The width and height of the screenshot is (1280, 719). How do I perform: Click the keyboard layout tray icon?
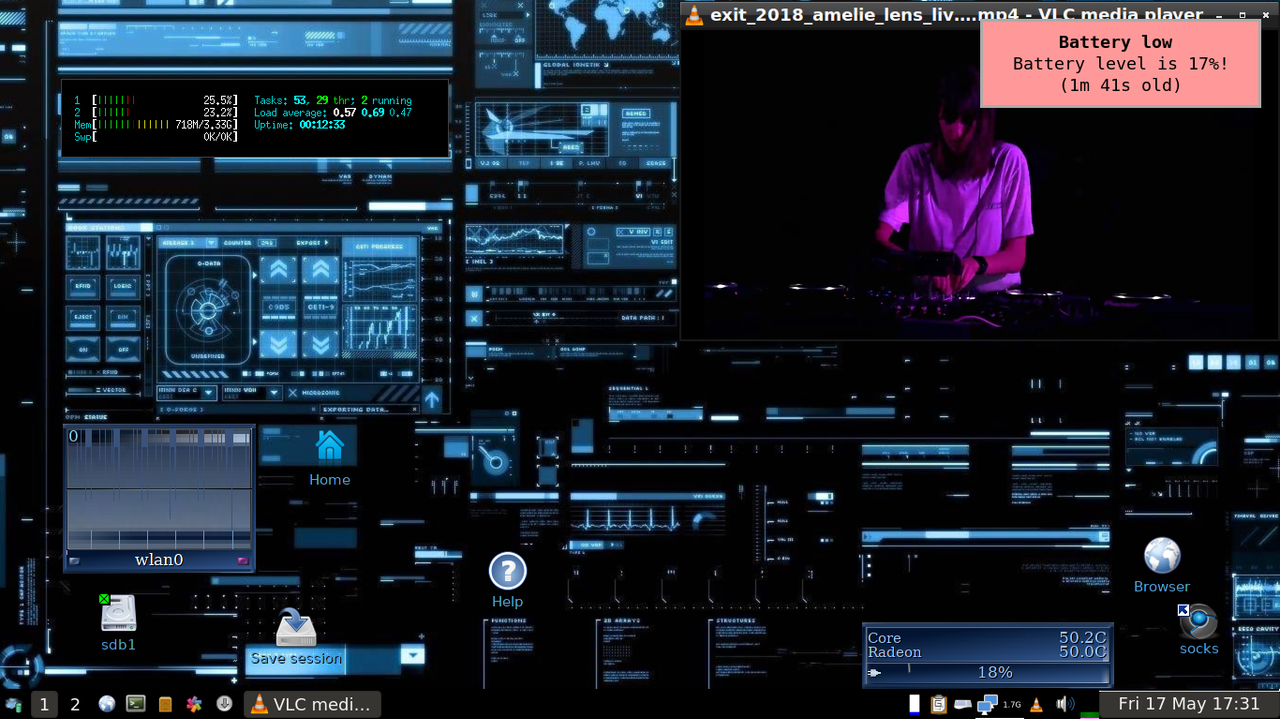coord(962,705)
